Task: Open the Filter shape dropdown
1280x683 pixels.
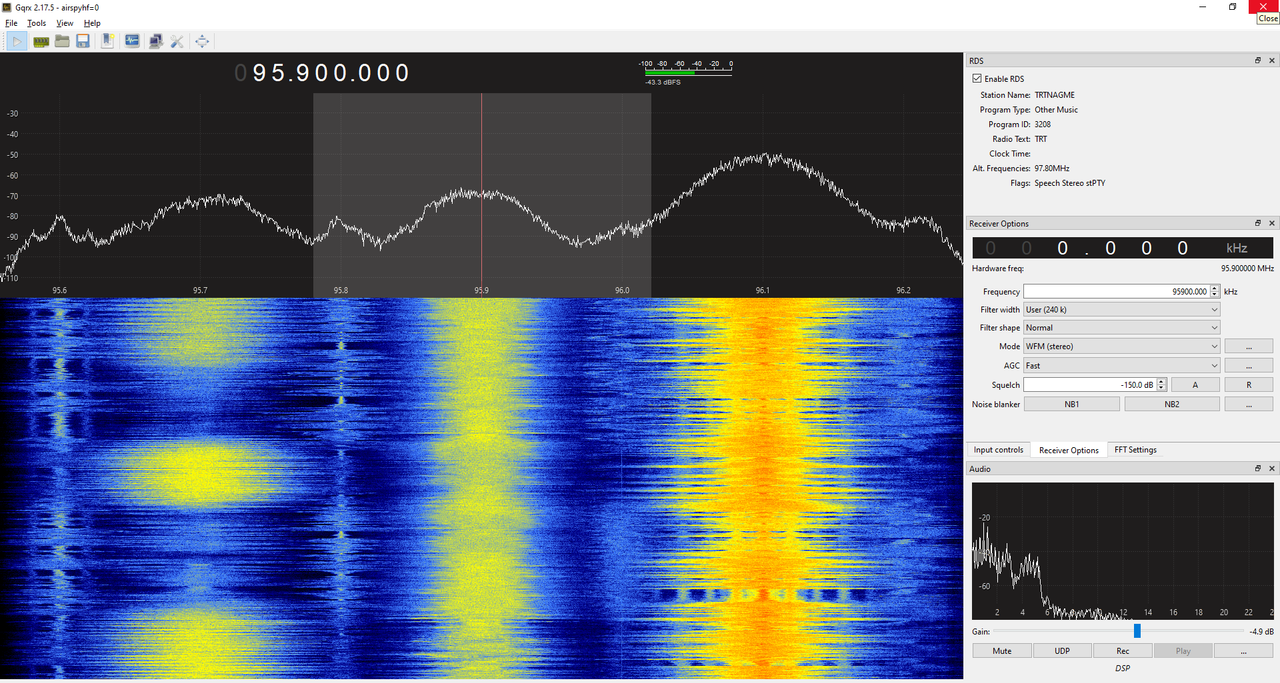Action: pyautogui.click(x=1121, y=328)
